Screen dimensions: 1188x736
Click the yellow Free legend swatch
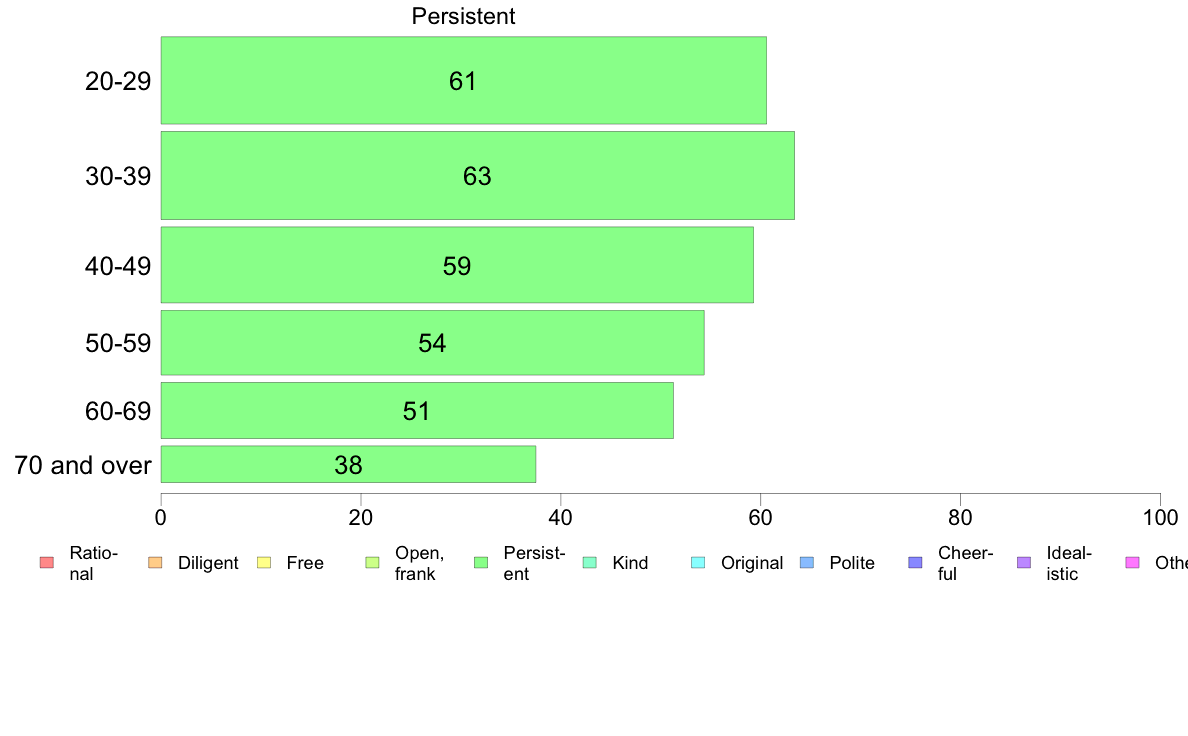click(x=264, y=563)
